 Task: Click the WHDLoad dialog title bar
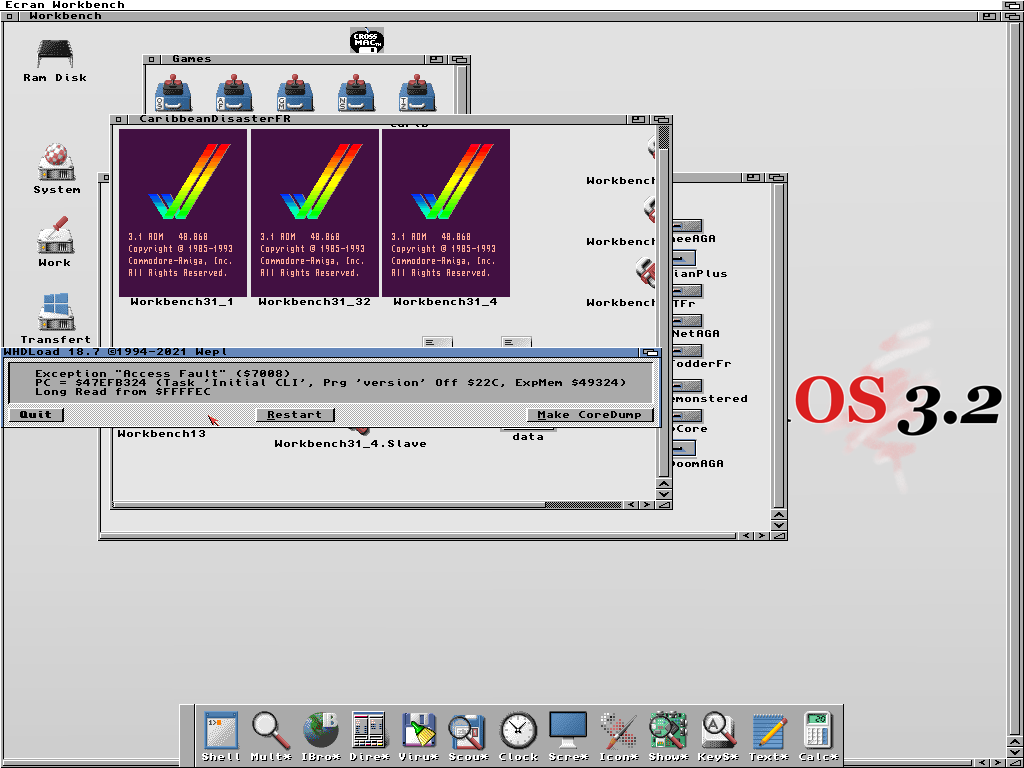point(320,352)
